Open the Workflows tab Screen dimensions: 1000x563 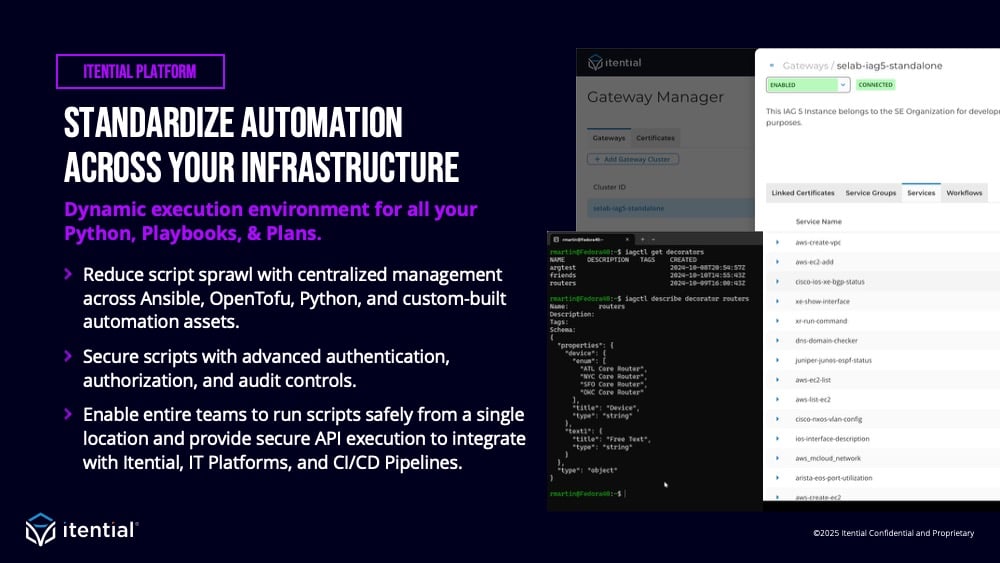point(964,193)
